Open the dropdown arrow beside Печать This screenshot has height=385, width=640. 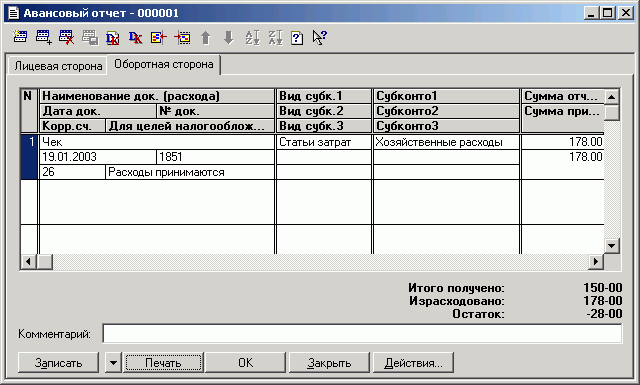coord(113,363)
